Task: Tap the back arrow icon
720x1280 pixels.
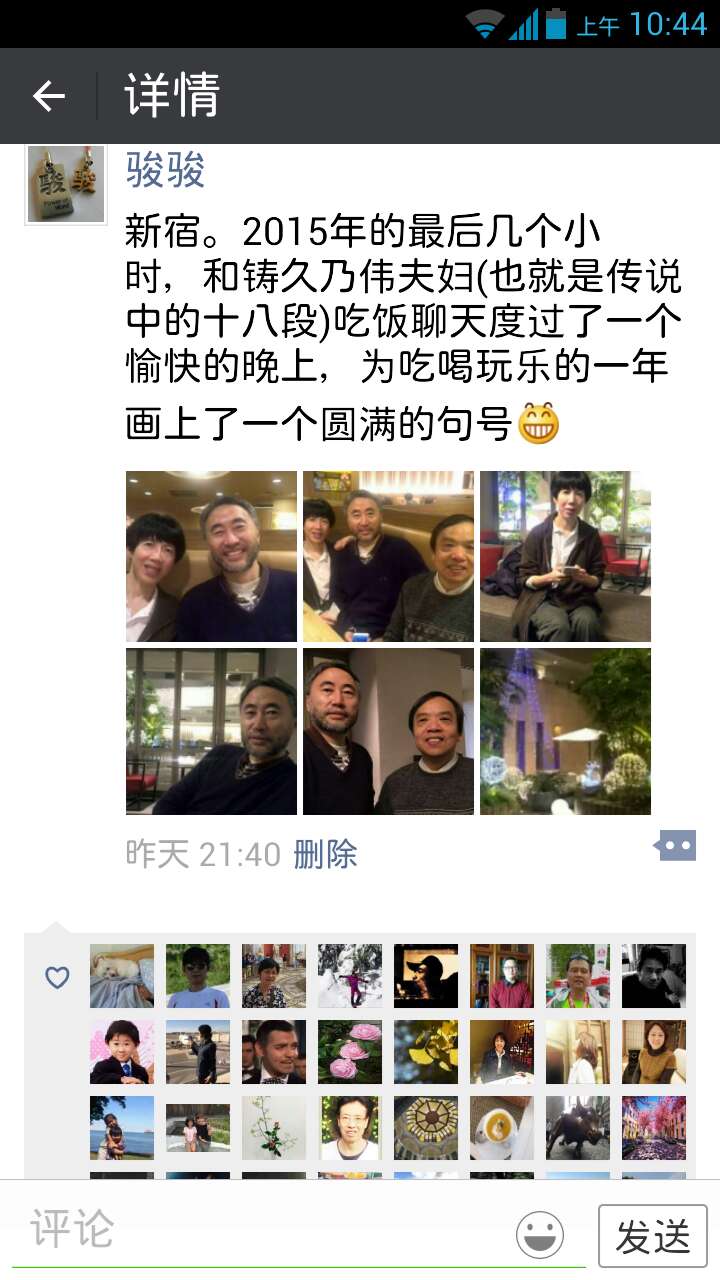Action: [x=48, y=96]
